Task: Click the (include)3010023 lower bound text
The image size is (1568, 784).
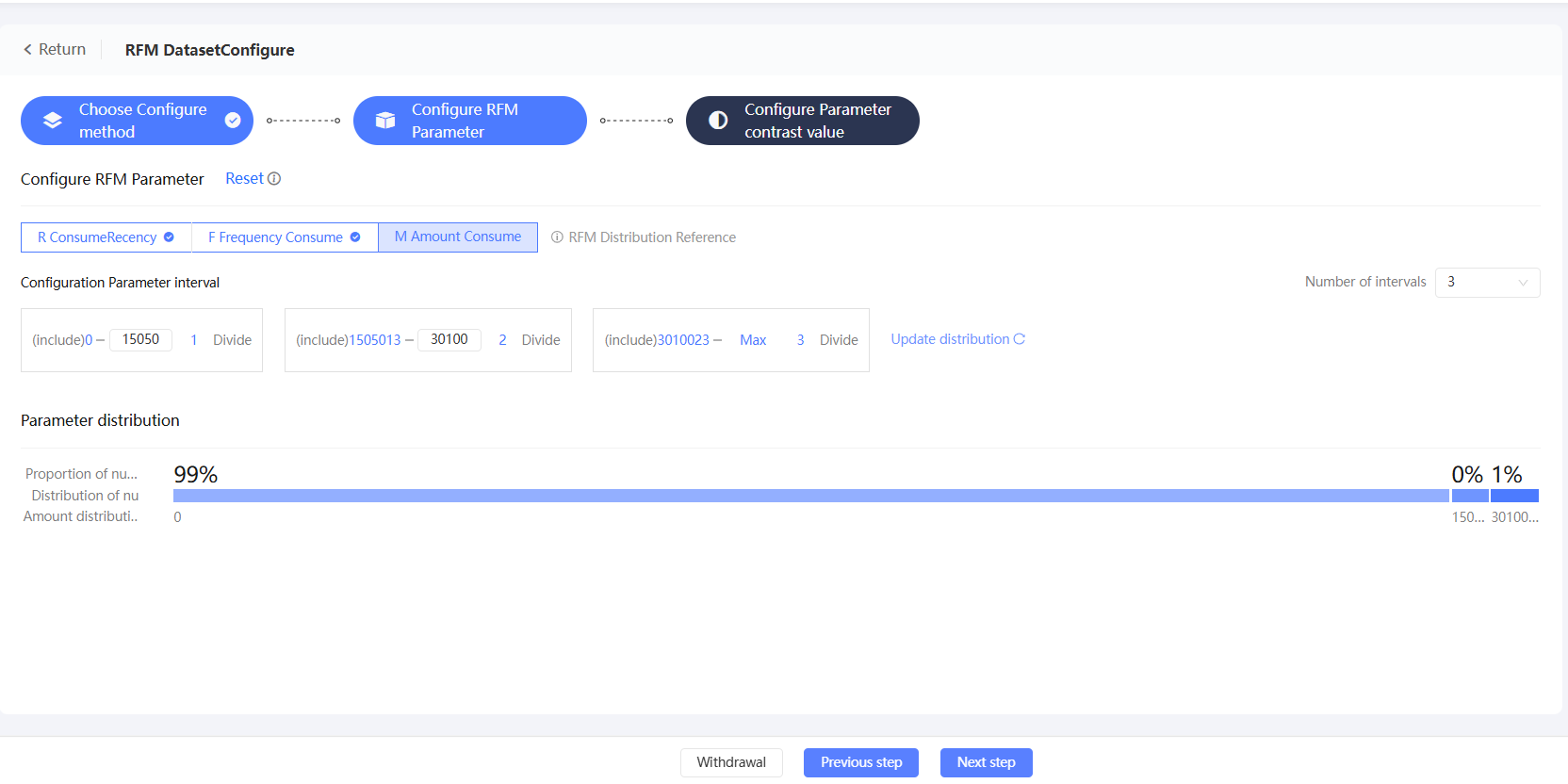Action: point(657,340)
